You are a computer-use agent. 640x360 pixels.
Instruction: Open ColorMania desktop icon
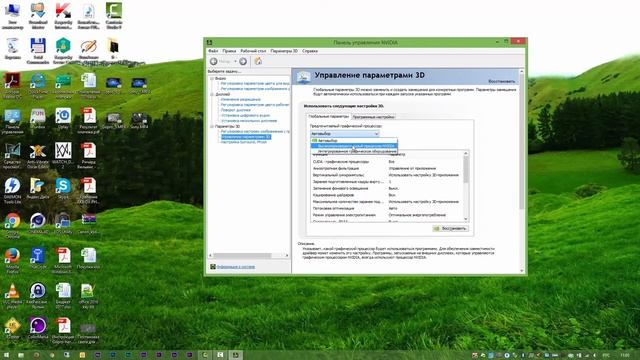(38, 329)
